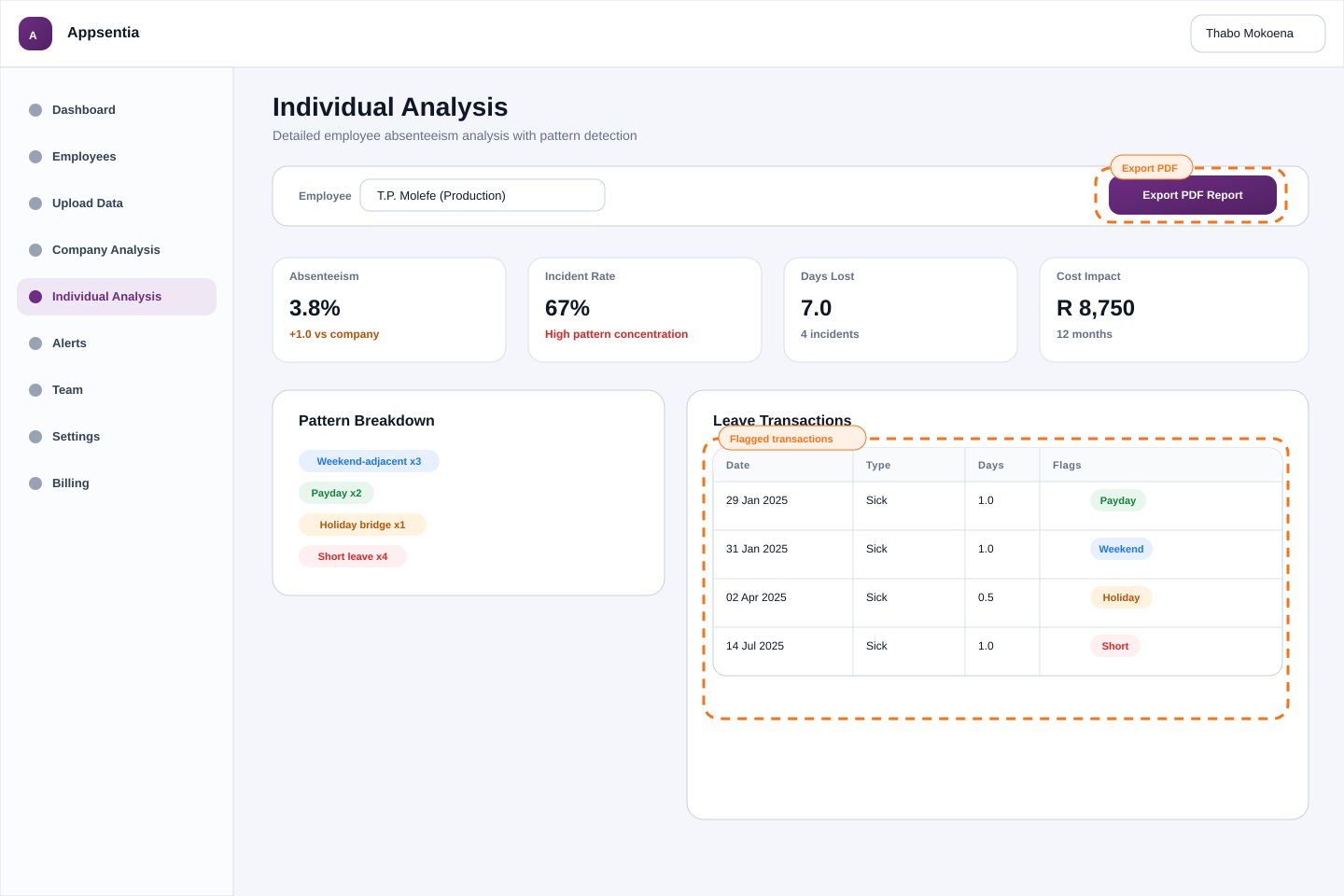Screen dimensions: 1344x896
Task: Click High pattern concentration text
Action: tap(616, 334)
